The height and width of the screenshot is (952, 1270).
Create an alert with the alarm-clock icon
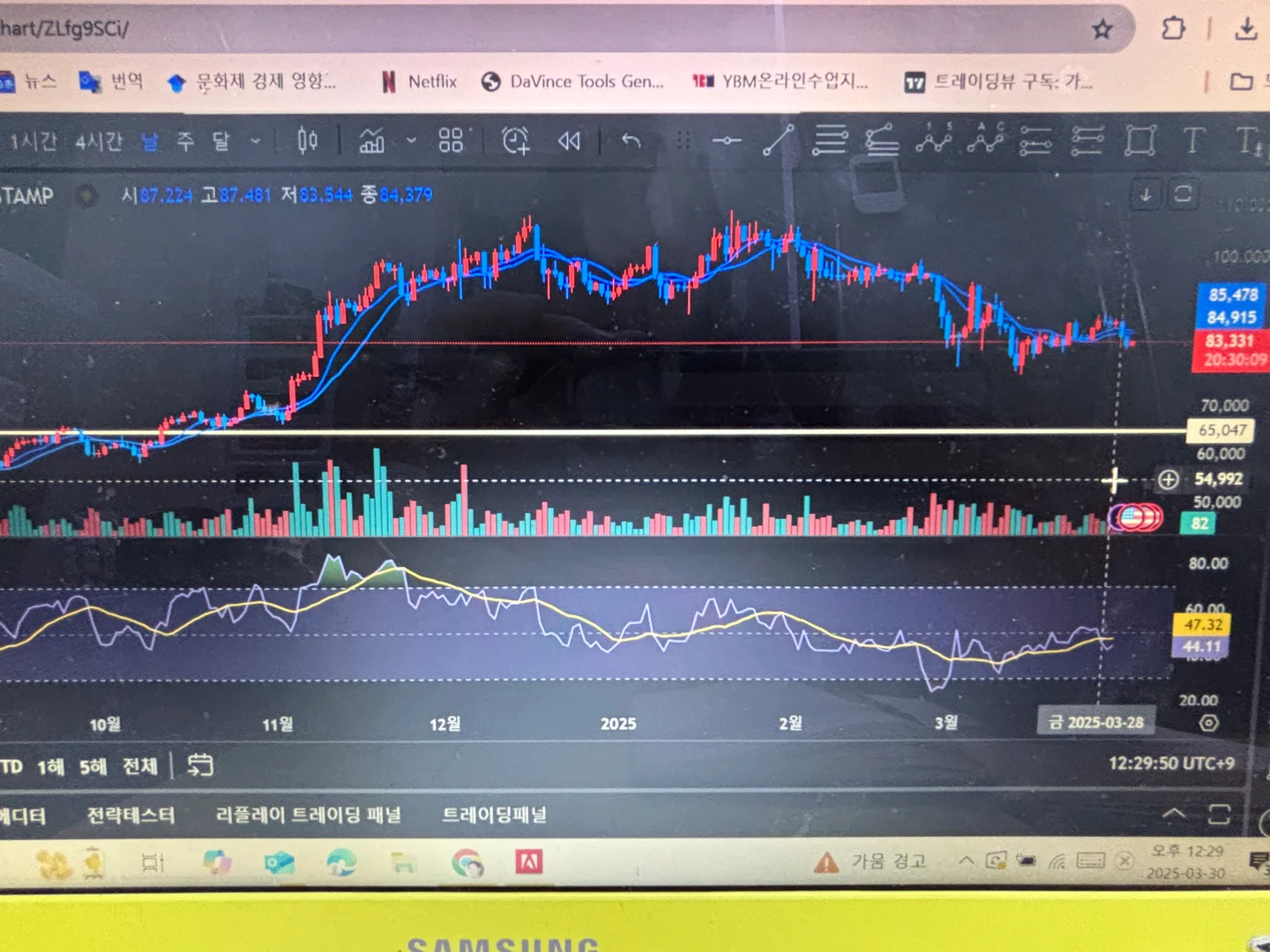515,140
